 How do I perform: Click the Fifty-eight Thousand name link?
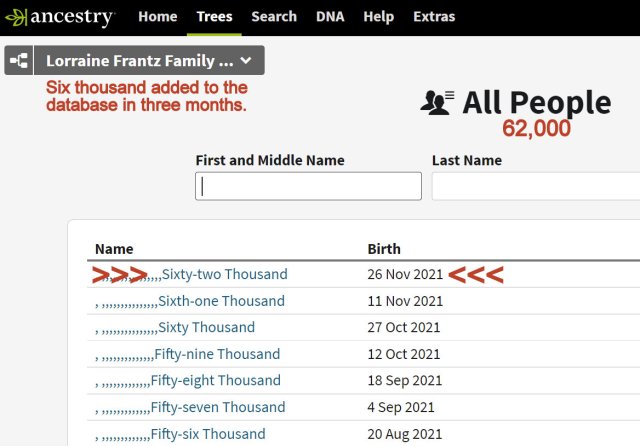(216, 380)
